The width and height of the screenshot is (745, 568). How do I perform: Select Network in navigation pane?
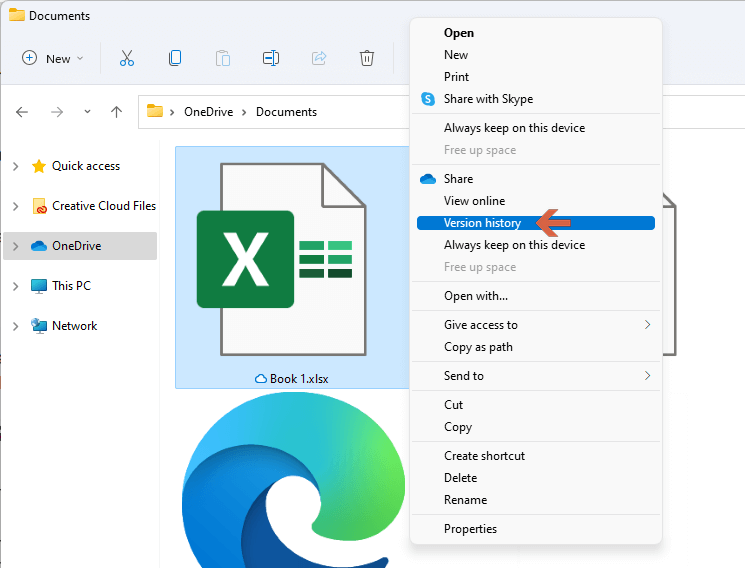point(75,326)
